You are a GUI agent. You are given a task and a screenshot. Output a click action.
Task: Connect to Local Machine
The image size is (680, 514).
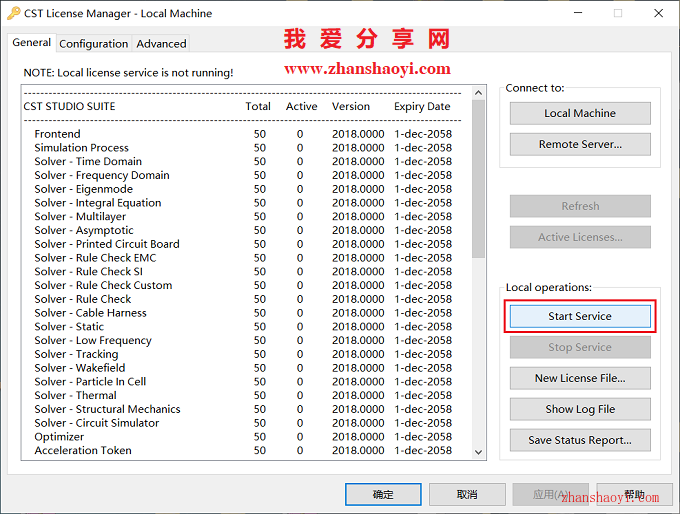(580, 113)
